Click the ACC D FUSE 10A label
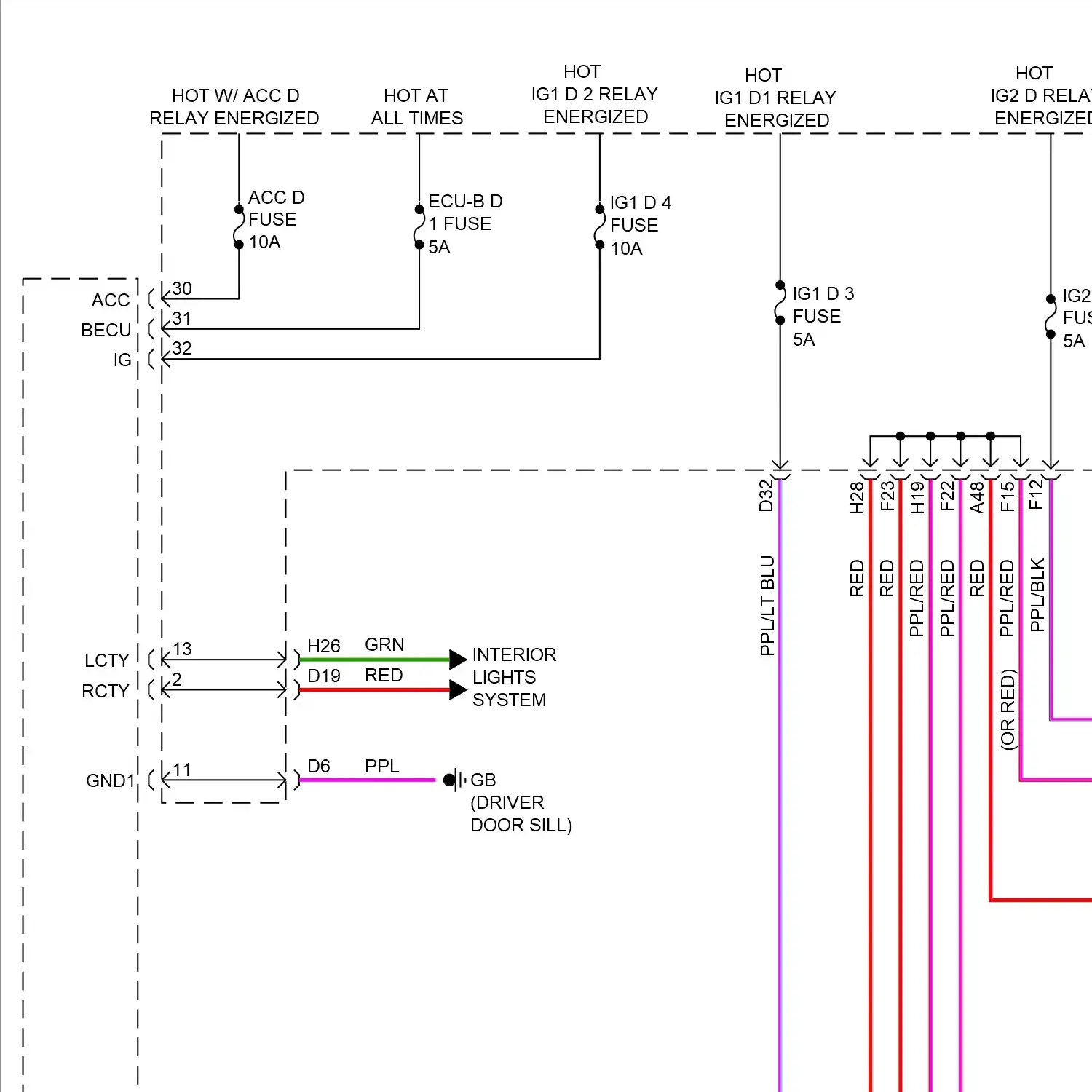 [x=276, y=220]
